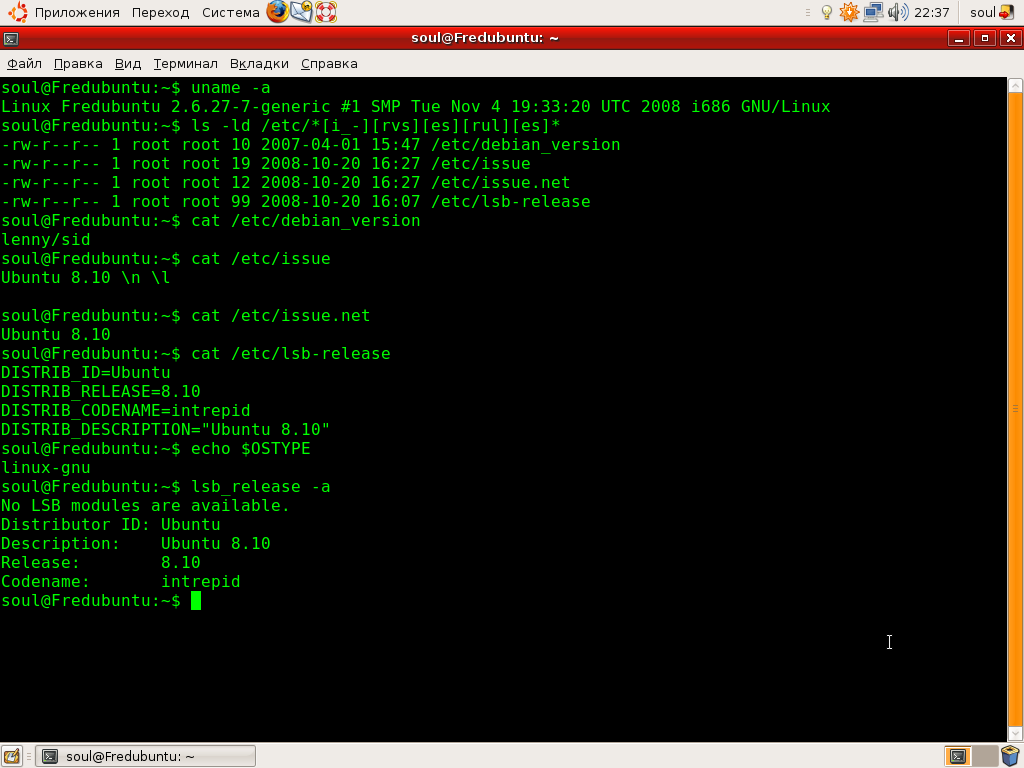Open the Help lifebuoy launcher
This screenshot has width=1024, height=768.
tap(325, 12)
